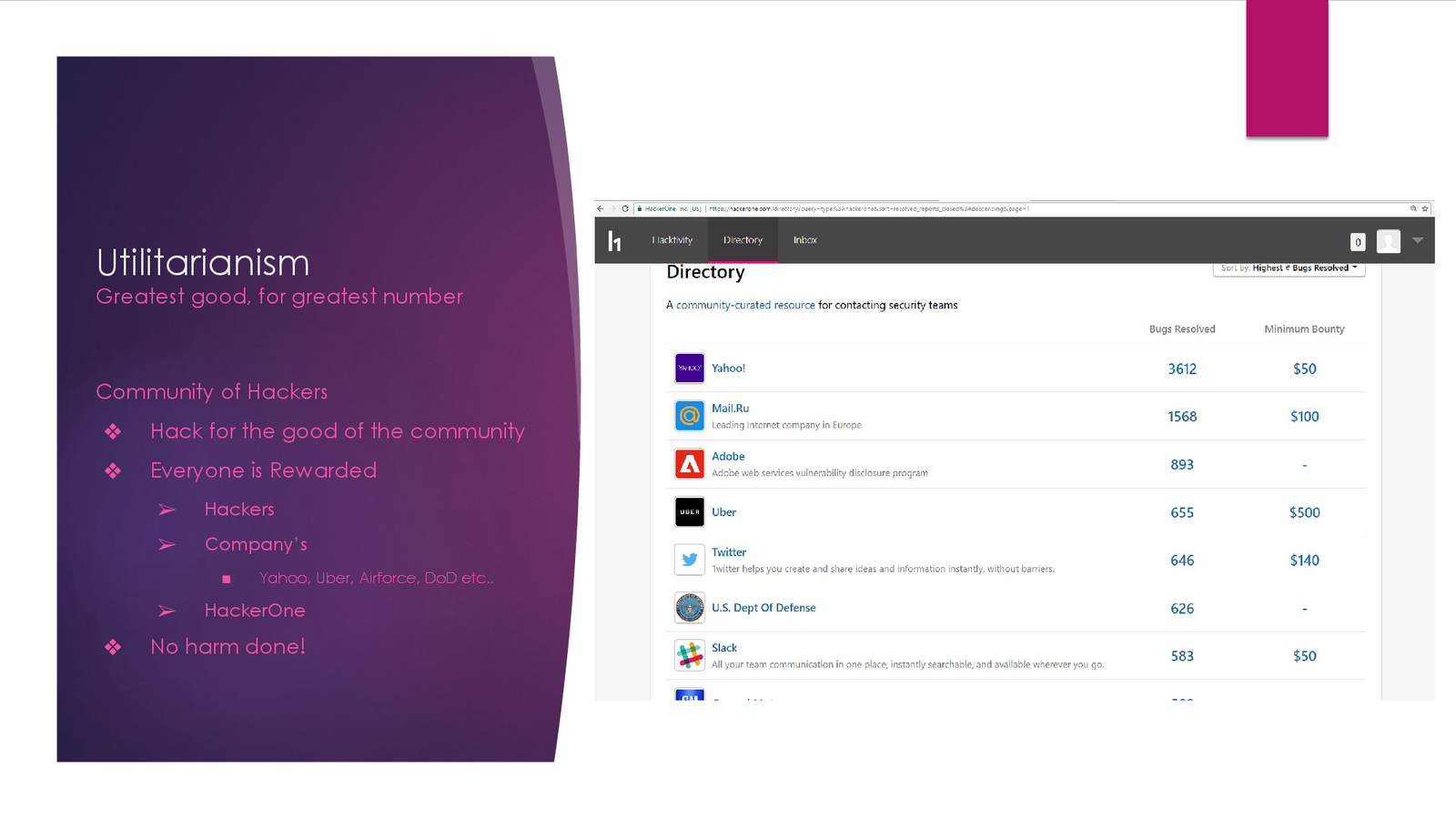1456x819 pixels.
Task: Click the Community of Hackers heading
Action: [x=211, y=391]
